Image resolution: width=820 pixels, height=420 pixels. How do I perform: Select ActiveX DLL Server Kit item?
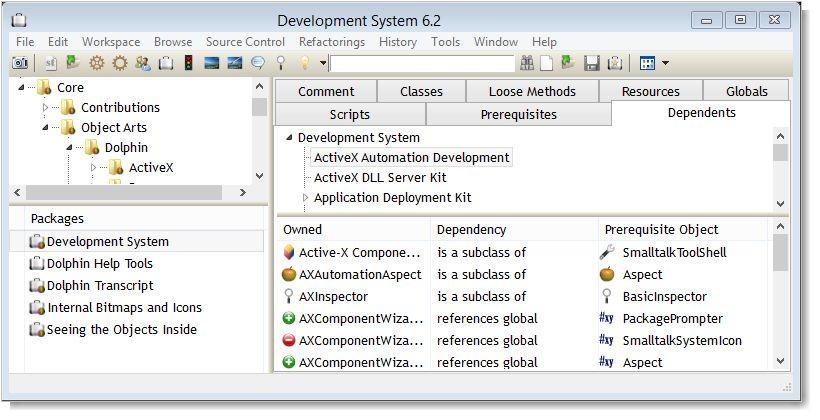pyautogui.click(x=380, y=177)
